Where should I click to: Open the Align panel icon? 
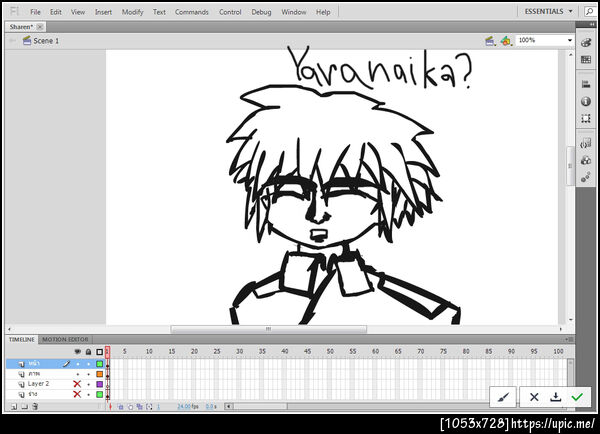pos(586,84)
